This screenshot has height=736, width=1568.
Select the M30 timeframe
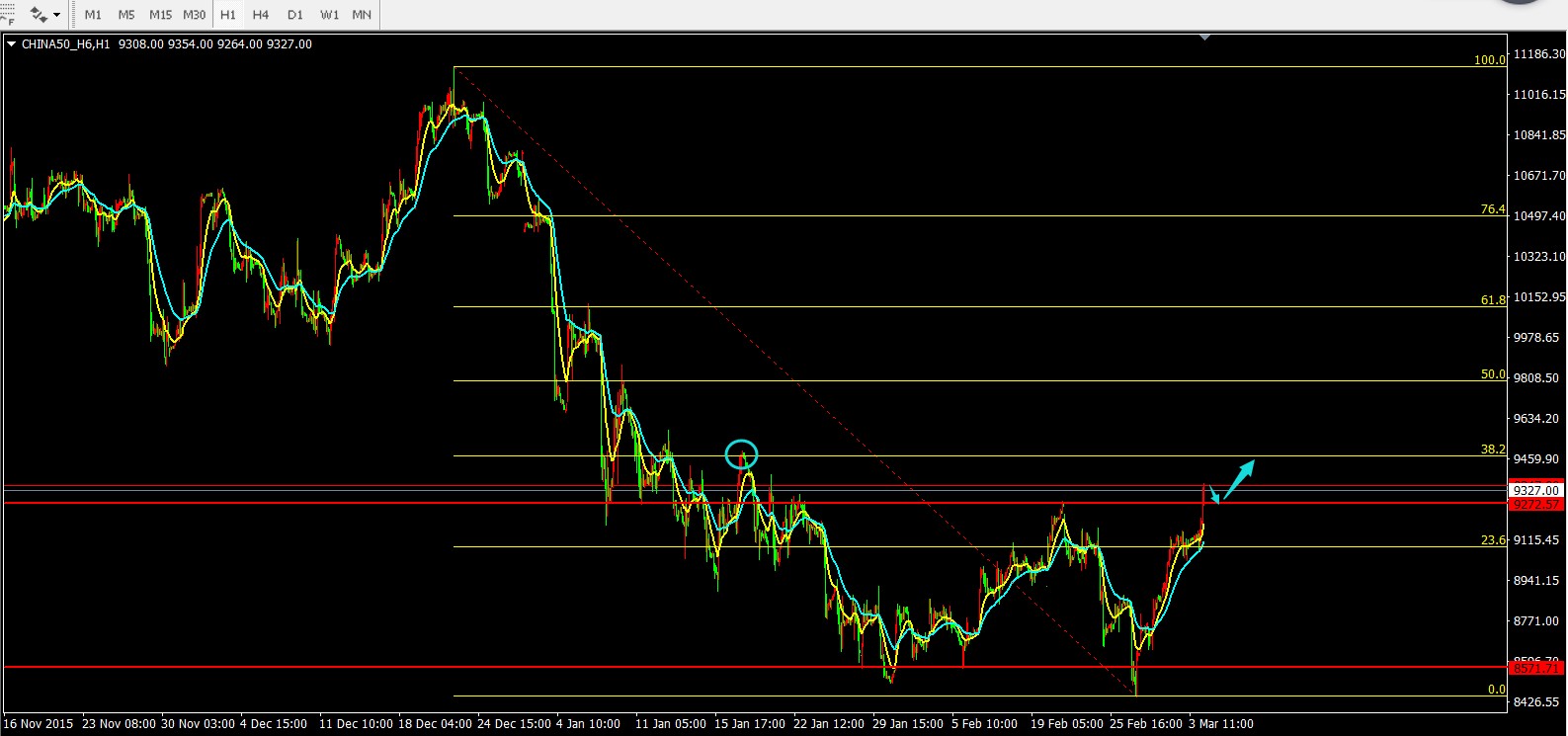coord(195,15)
